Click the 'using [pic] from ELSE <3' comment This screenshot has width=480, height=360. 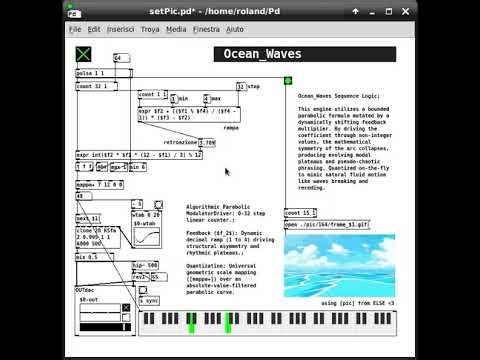(x=358, y=303)
